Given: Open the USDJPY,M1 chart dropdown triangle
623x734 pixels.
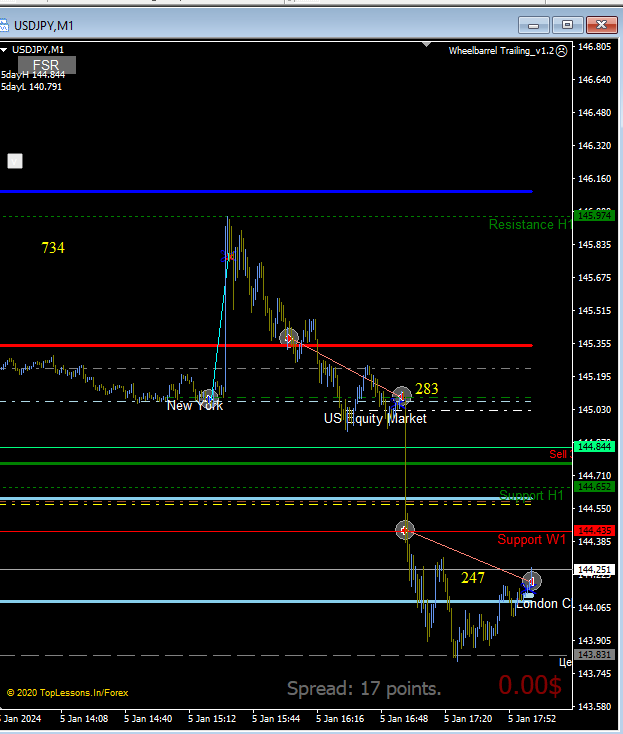Looking at the screenshot, I should (x=4, y=50).
